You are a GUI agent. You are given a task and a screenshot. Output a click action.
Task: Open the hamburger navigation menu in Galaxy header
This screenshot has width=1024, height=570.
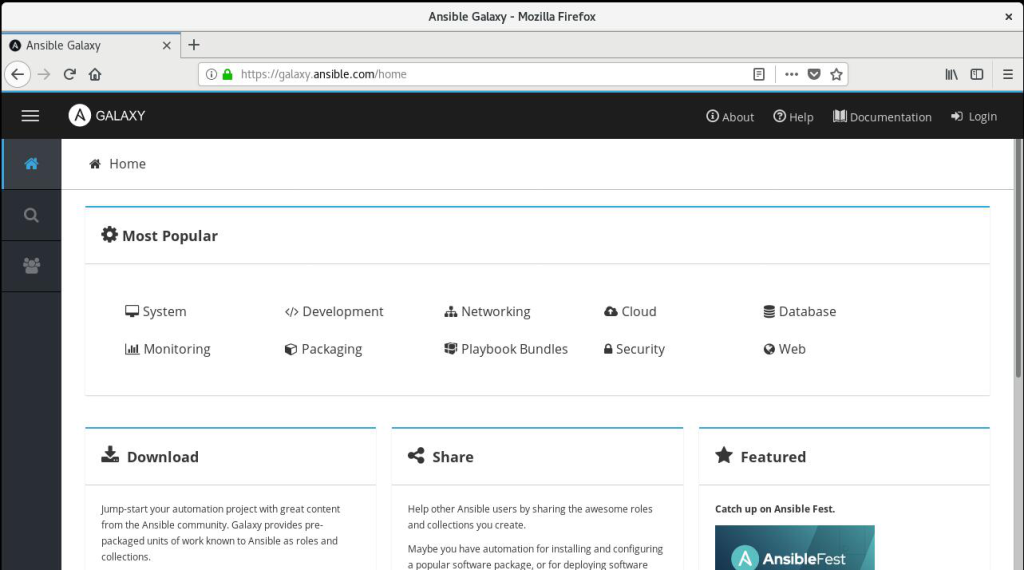(x=30, y=116)
